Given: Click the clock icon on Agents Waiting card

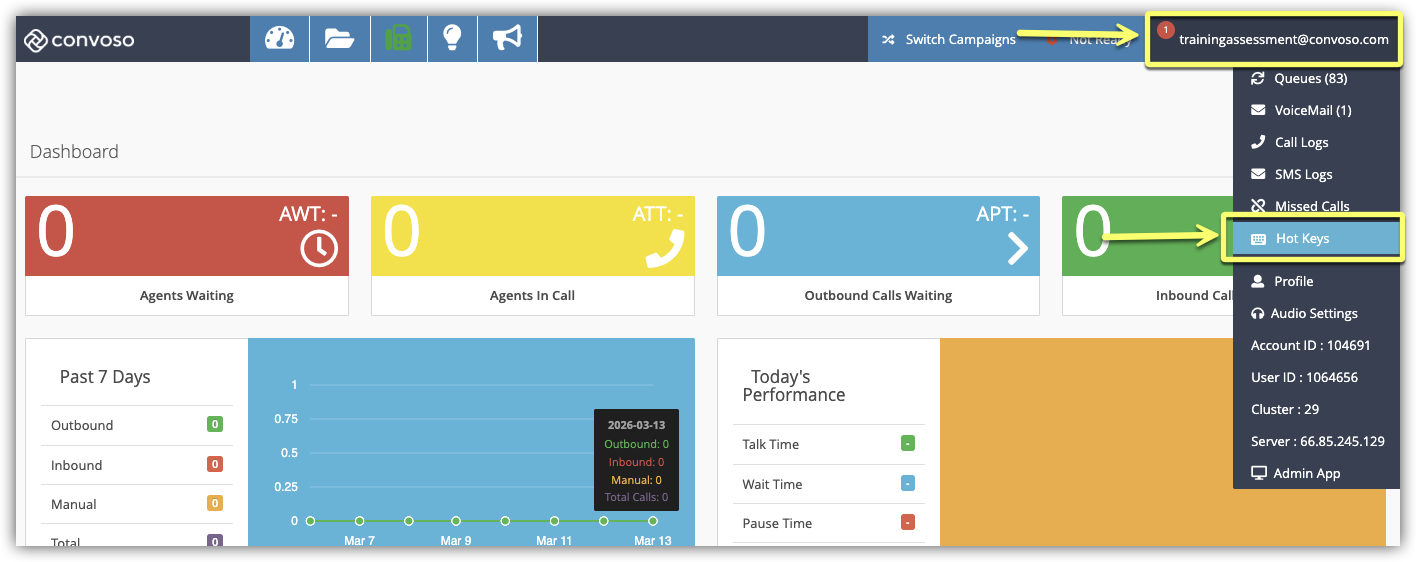Looking at the screenshot, I should click(319, 249).
